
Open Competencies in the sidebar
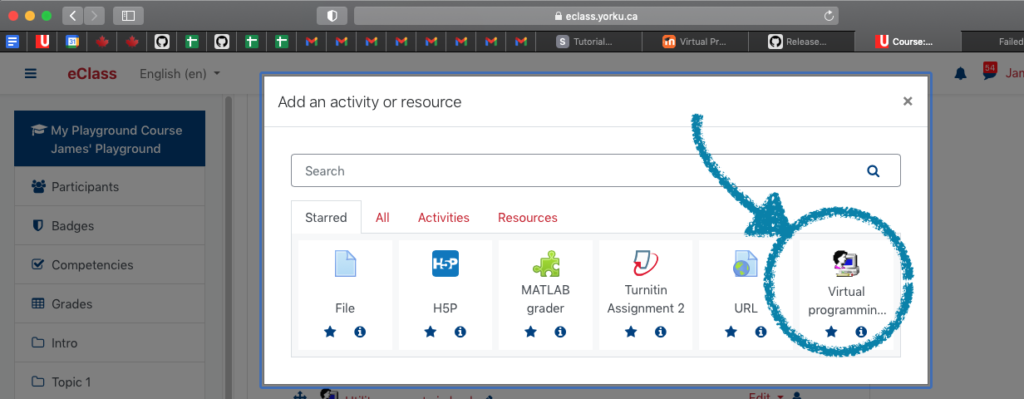point(110,265)
